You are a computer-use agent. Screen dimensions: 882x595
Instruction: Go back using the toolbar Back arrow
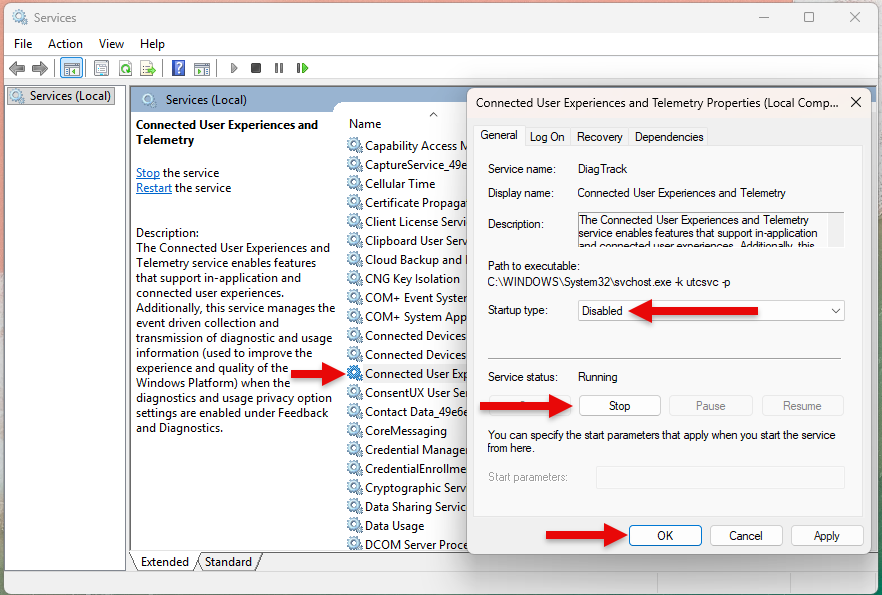point(17,69)
